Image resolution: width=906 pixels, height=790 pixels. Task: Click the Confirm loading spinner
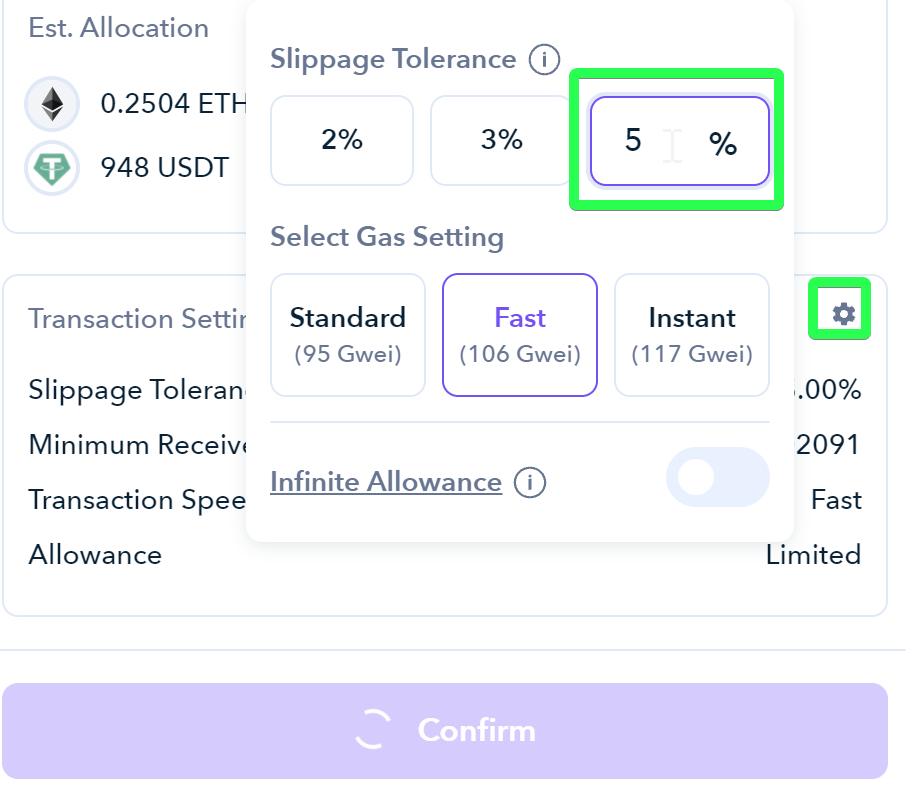pyautogui.click(x=373, y=729)
